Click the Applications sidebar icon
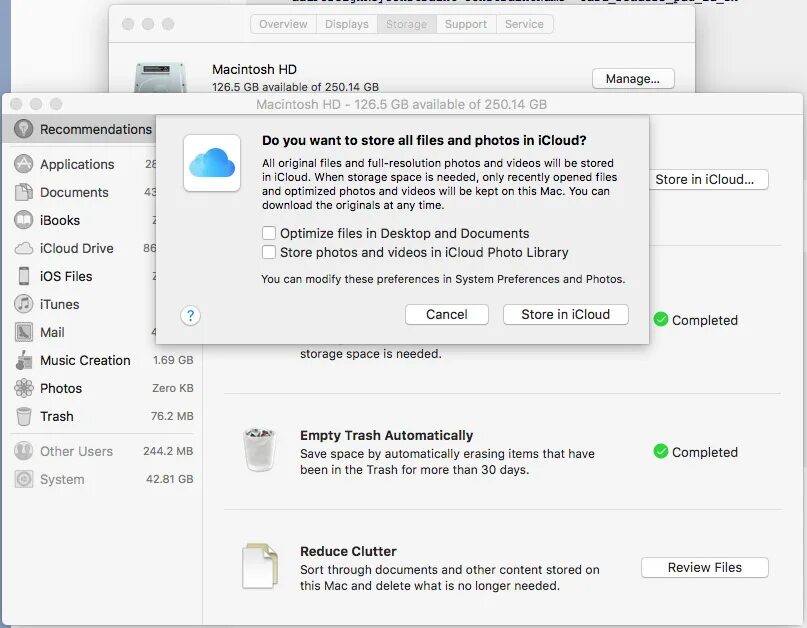This screenshot has height=628, width=807. tap(23, 164)
